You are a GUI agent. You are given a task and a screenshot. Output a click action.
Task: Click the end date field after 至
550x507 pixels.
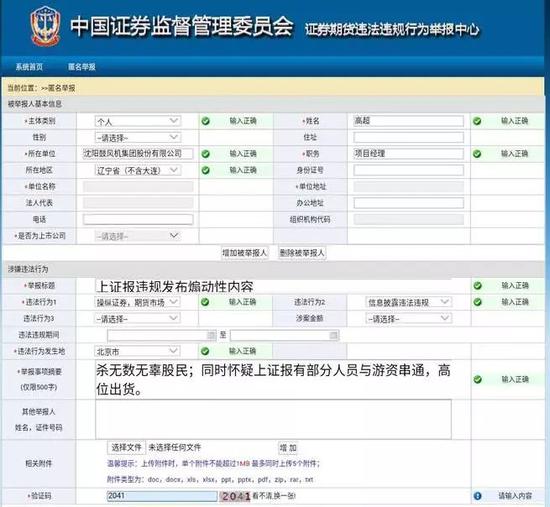[284, 335]
